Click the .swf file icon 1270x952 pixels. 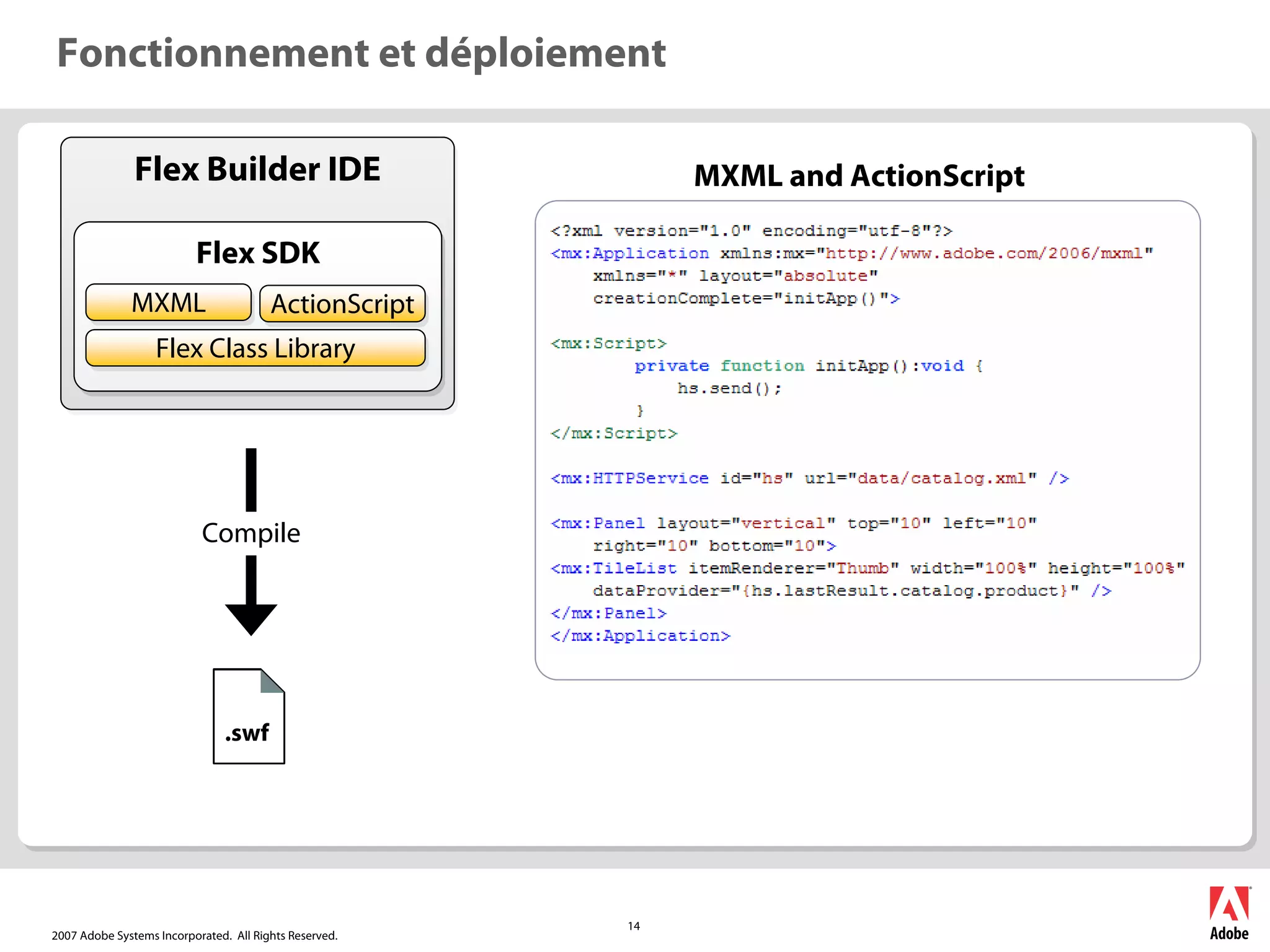(x=249, y=716)
